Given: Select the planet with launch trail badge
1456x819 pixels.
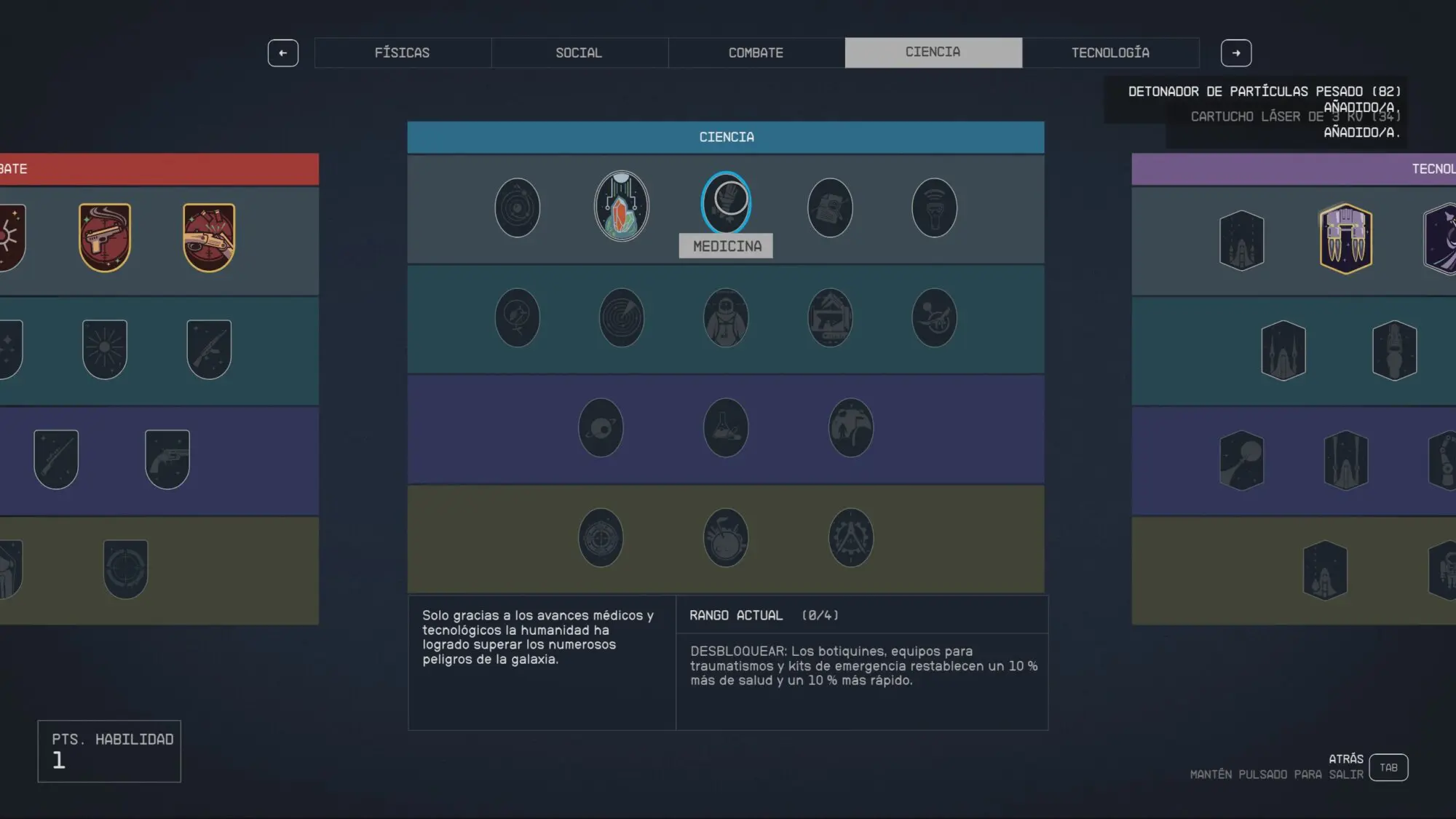Looking at the screenshot, I should coord(1242,460).
